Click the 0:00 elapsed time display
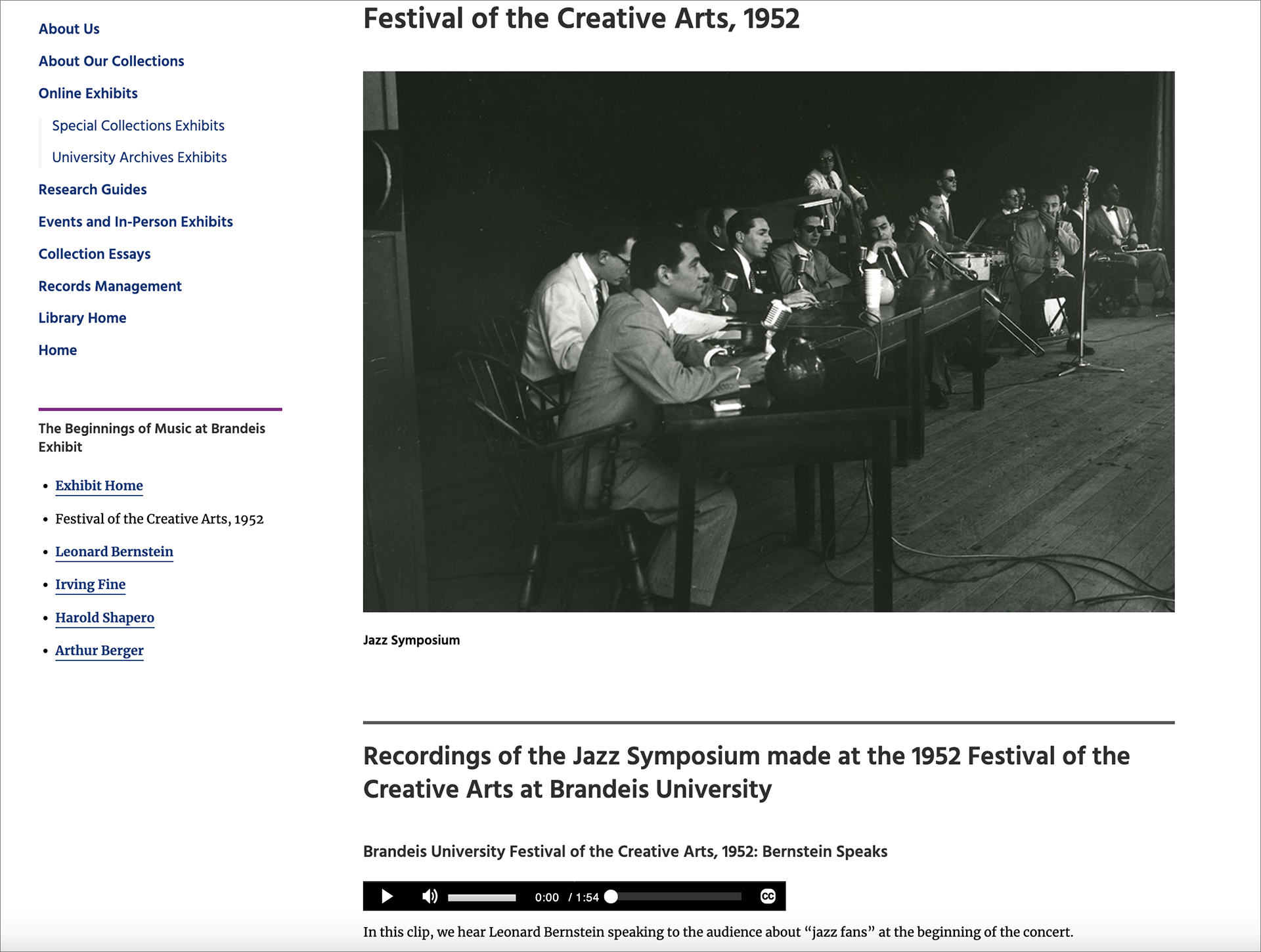 (x=546, y=898)
